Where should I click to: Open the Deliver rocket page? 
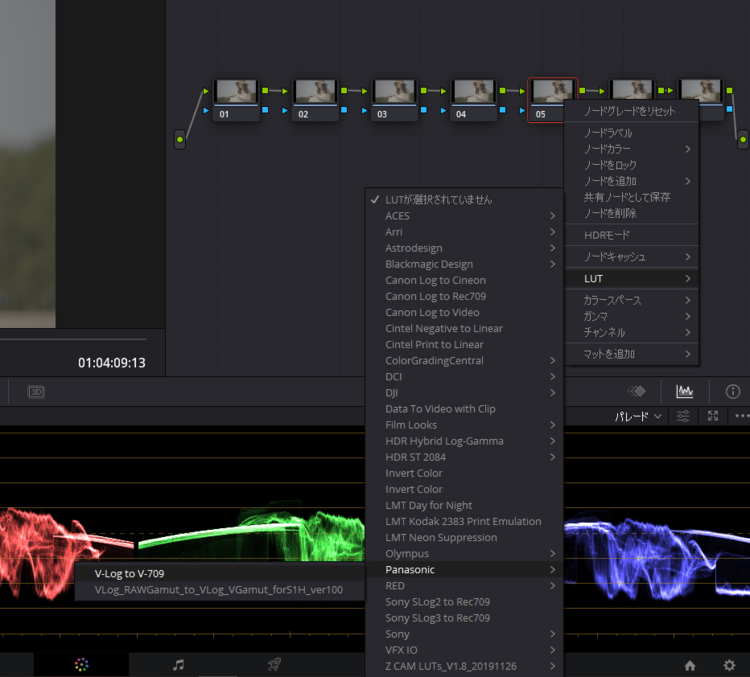pos(274,665)
